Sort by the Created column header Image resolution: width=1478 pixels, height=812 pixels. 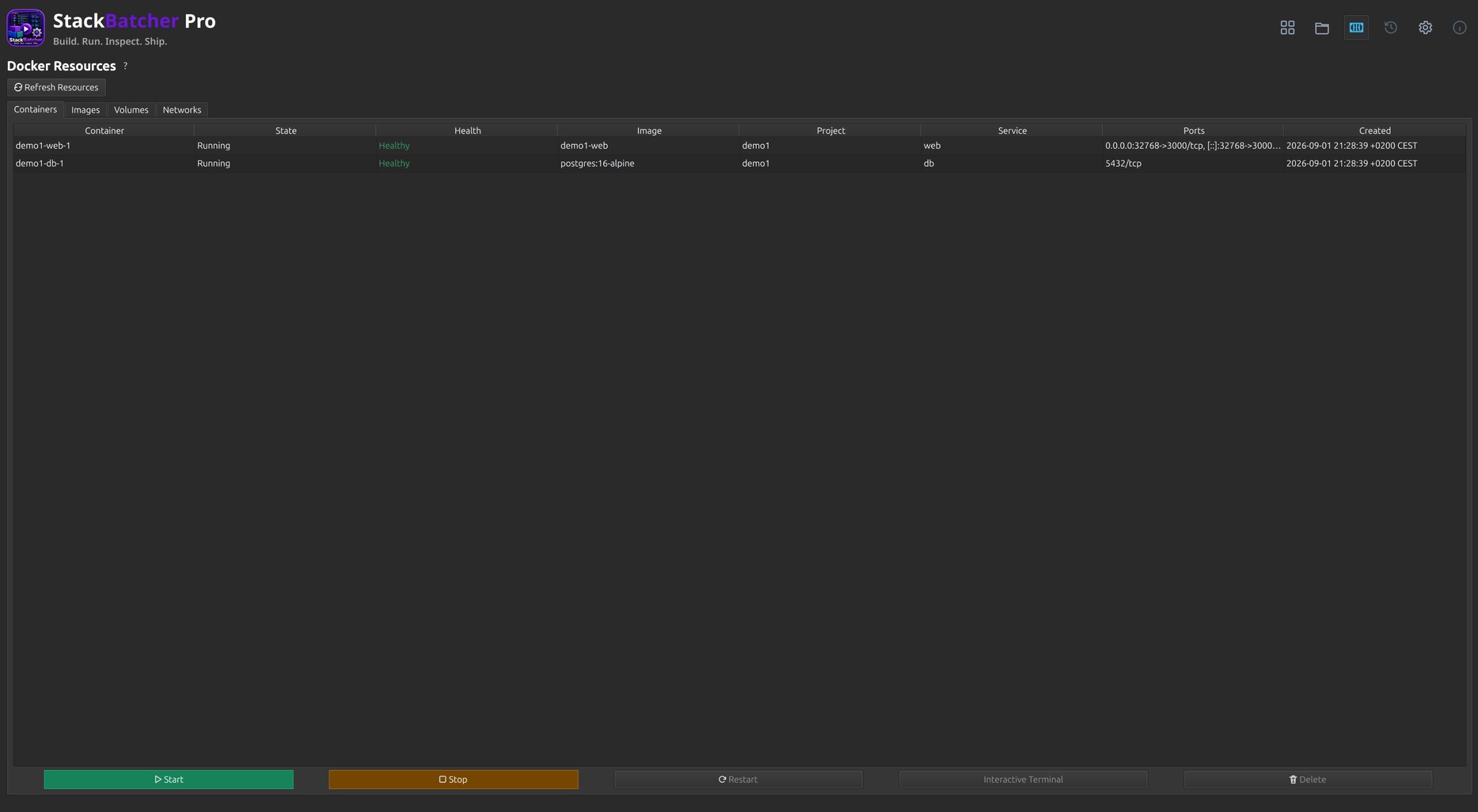pyautogui.click(x=1374, y=131)
